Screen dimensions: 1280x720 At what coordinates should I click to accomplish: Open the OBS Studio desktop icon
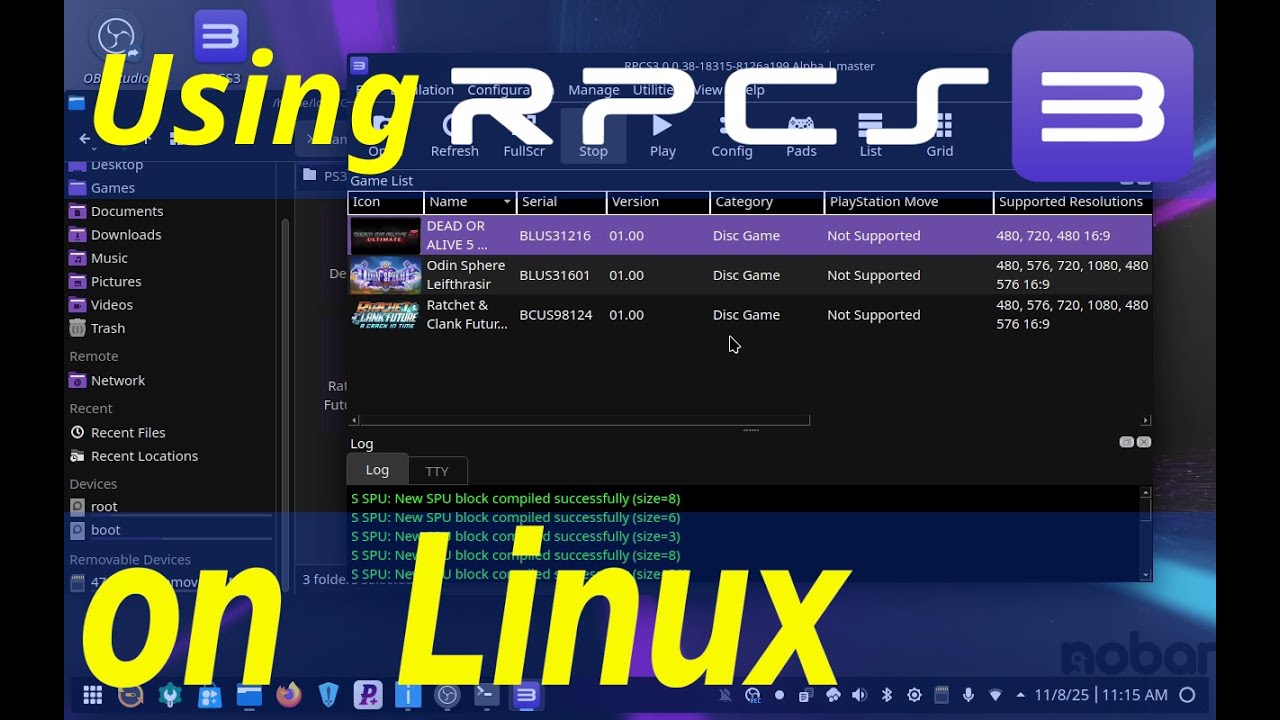[118, 48]
